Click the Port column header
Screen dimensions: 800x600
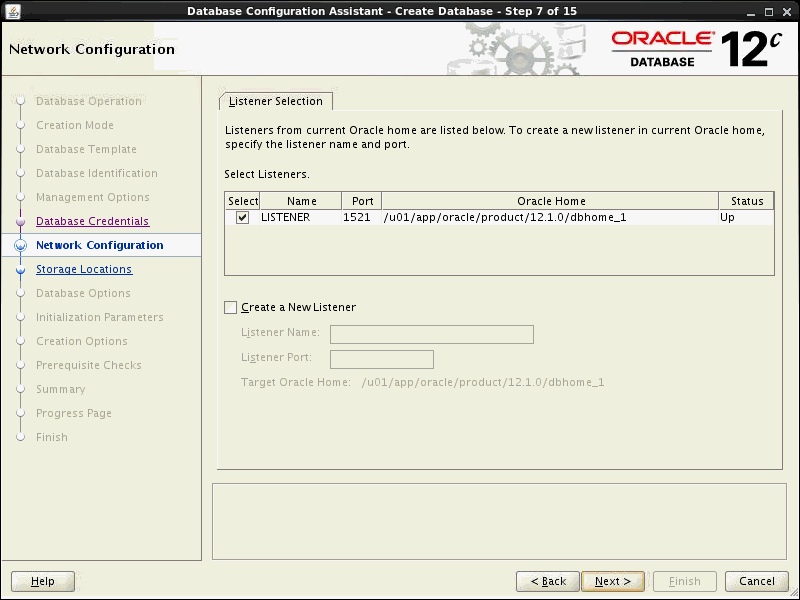pyautogui.click(x=362, y=201)
